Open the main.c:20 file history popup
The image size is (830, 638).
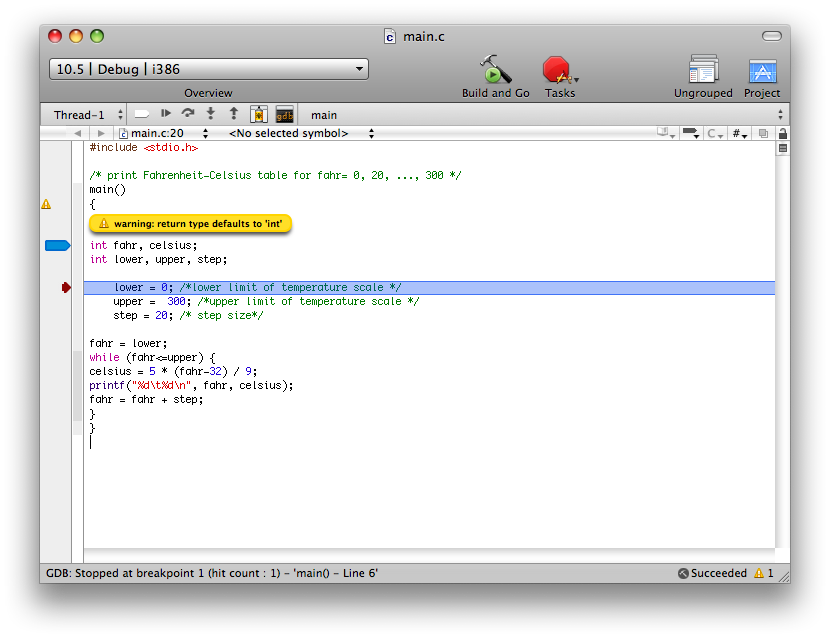click(x=164, y=133)
